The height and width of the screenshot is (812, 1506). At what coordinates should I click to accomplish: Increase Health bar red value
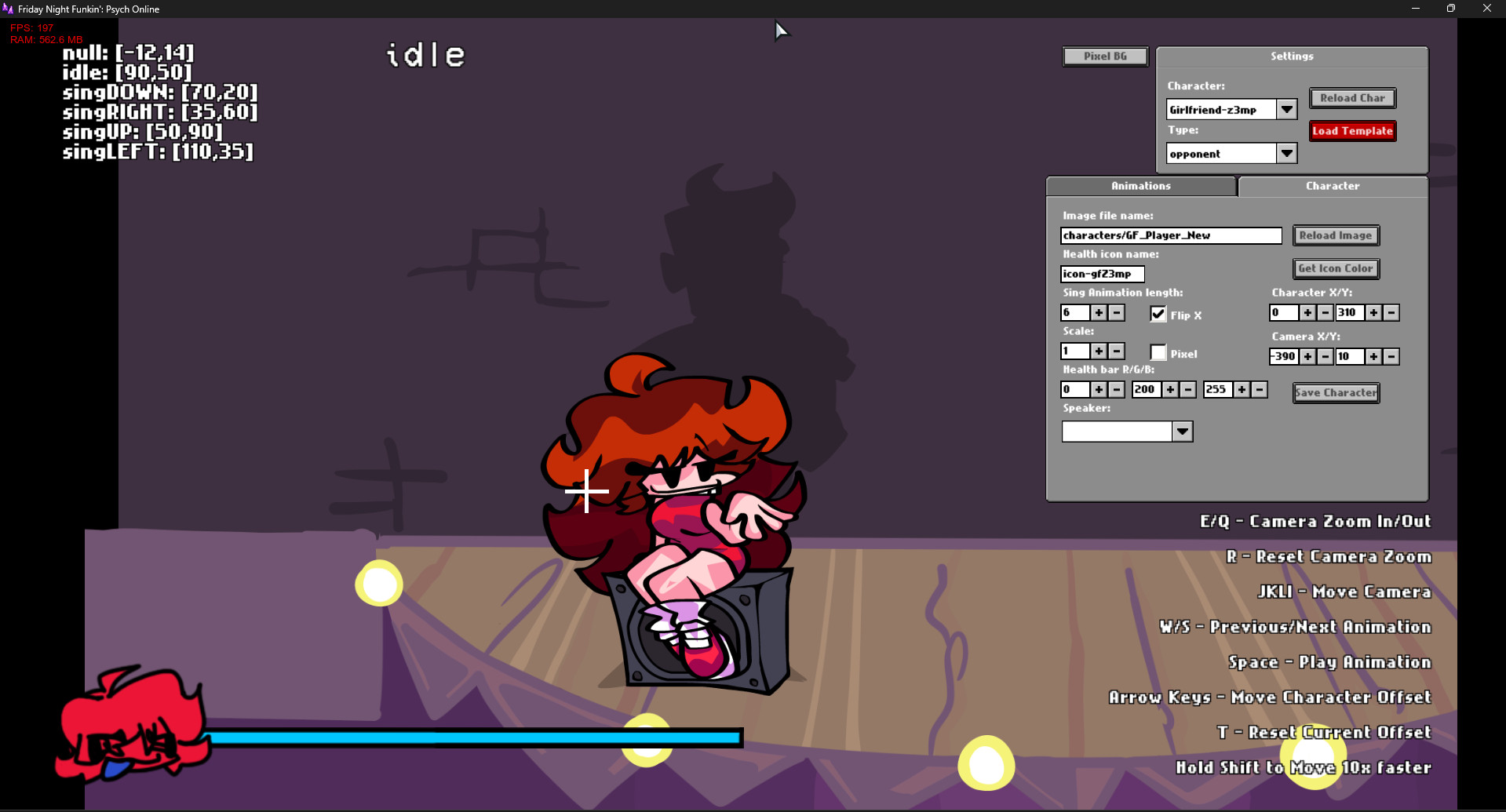tap(1099, 389)
